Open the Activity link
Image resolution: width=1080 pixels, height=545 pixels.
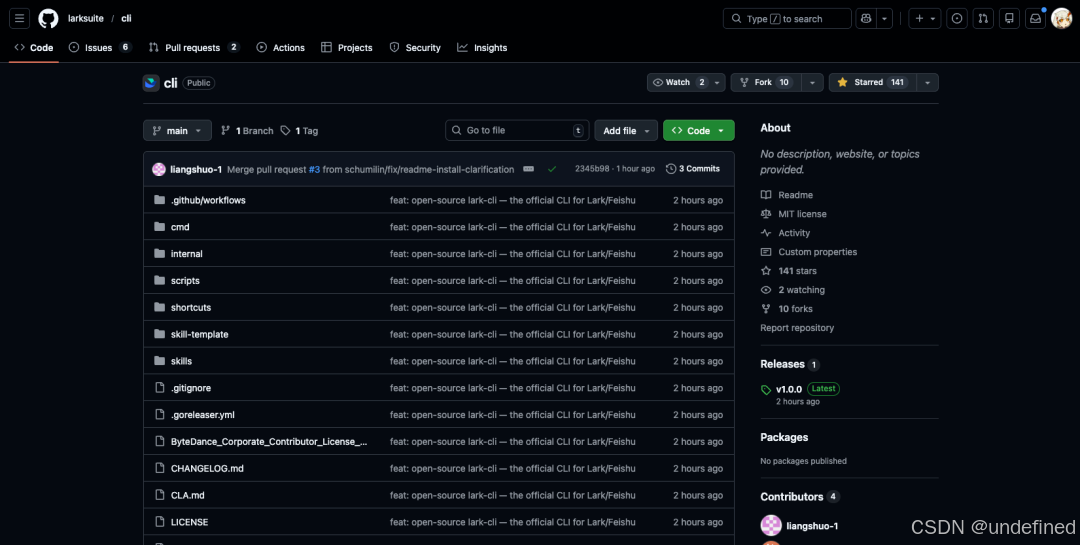[x=785, y=233]
